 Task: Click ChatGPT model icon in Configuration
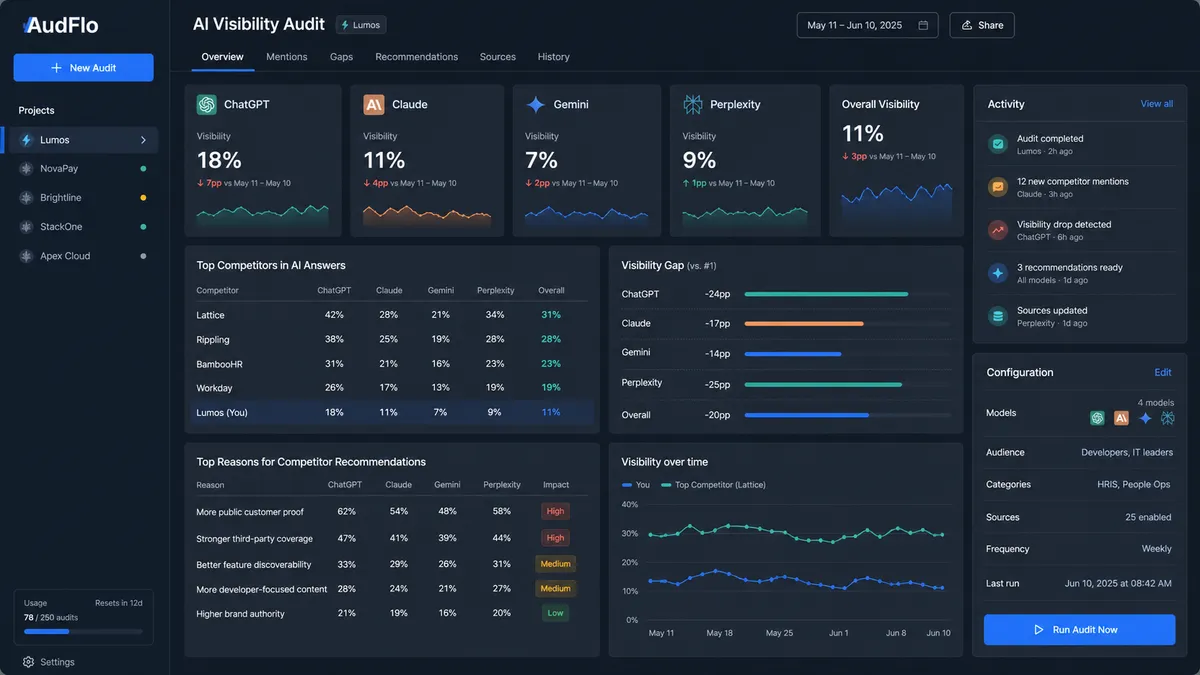point(1097,418)
